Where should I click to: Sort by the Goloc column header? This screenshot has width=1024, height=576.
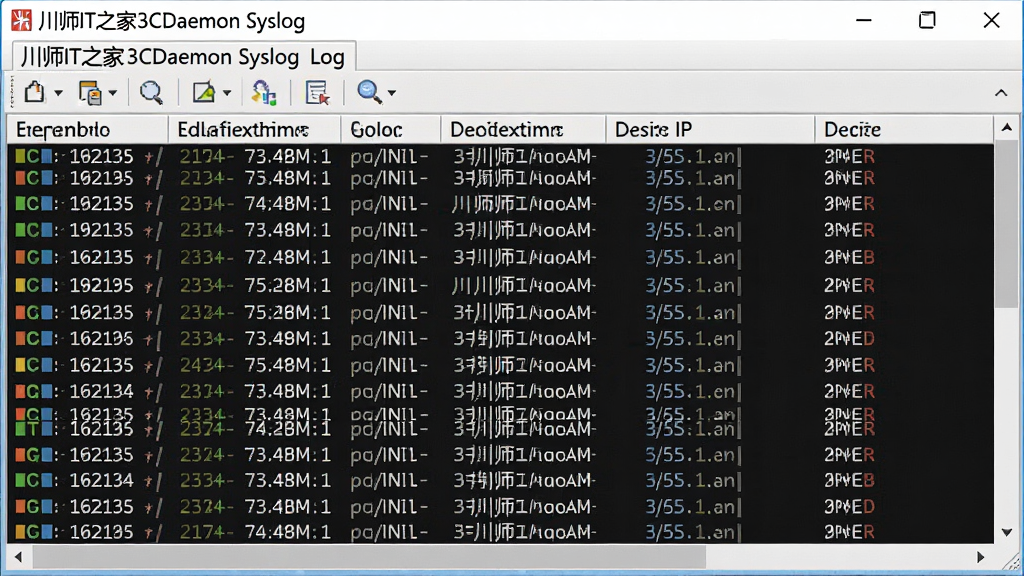(391, 129)
